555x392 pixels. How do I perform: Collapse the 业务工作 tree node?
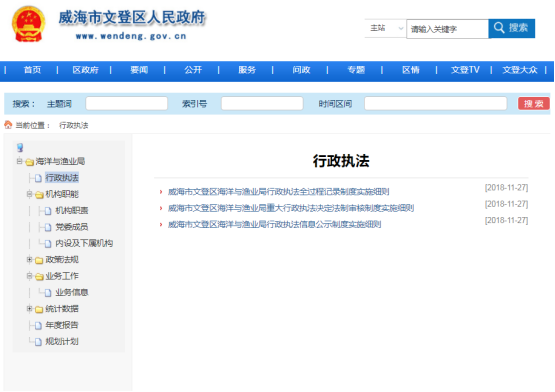tap(29, 276)
